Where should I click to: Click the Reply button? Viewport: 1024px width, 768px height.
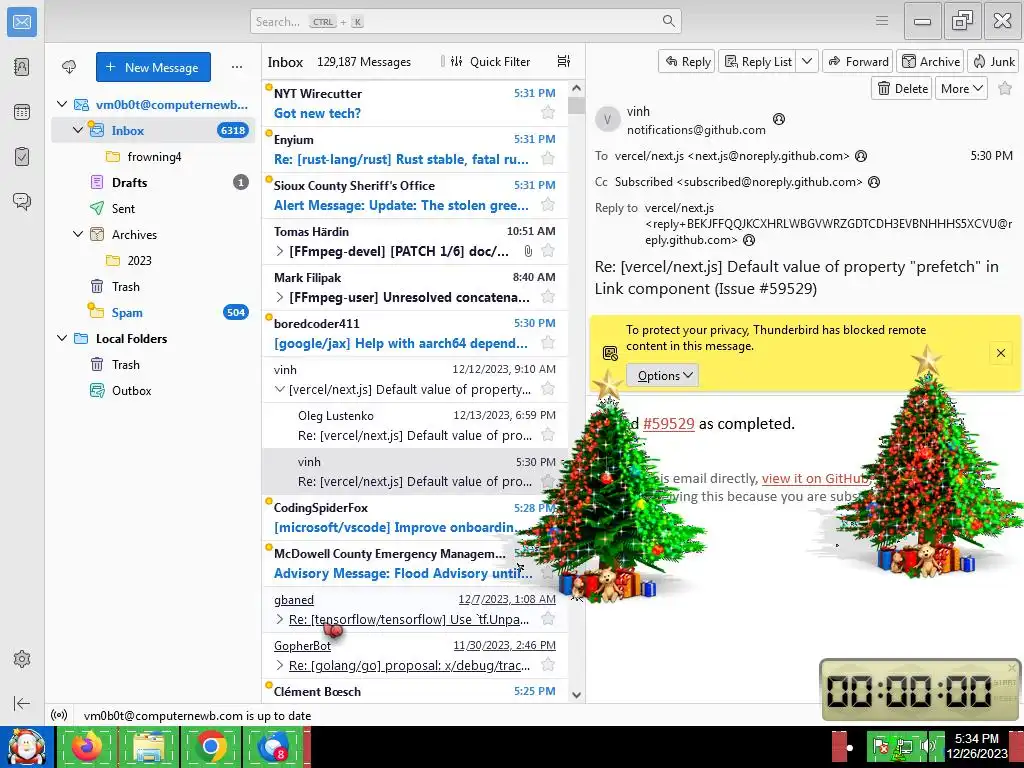click(687, 61)
